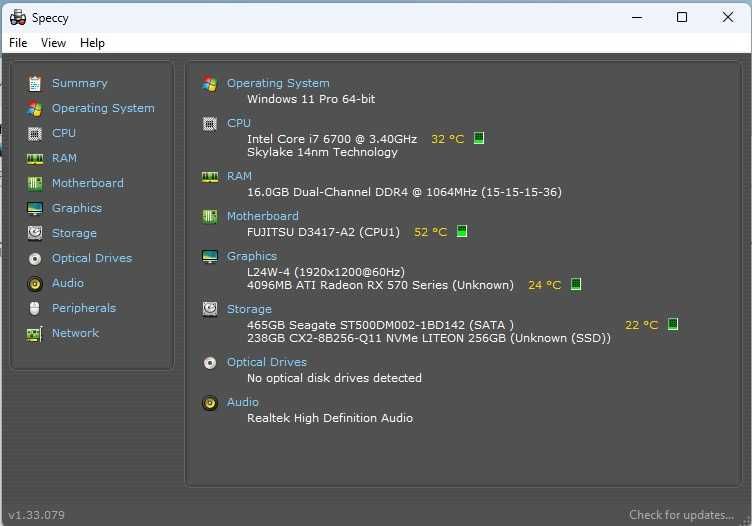Viewport: 752px width, 526px height.
Task: Click the Storage hard drive icon in sidebar
Action: pos(35,233)
